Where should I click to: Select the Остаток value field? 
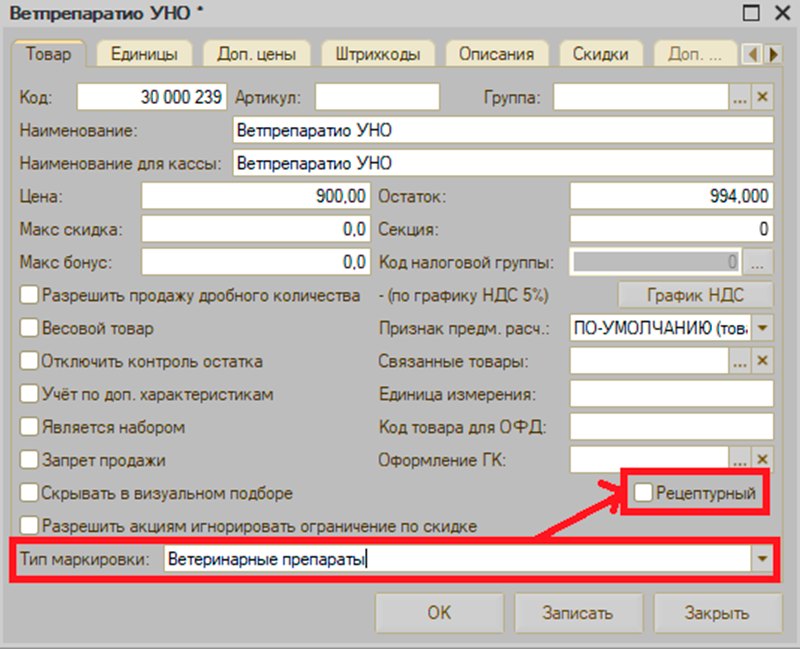[671, 196]
